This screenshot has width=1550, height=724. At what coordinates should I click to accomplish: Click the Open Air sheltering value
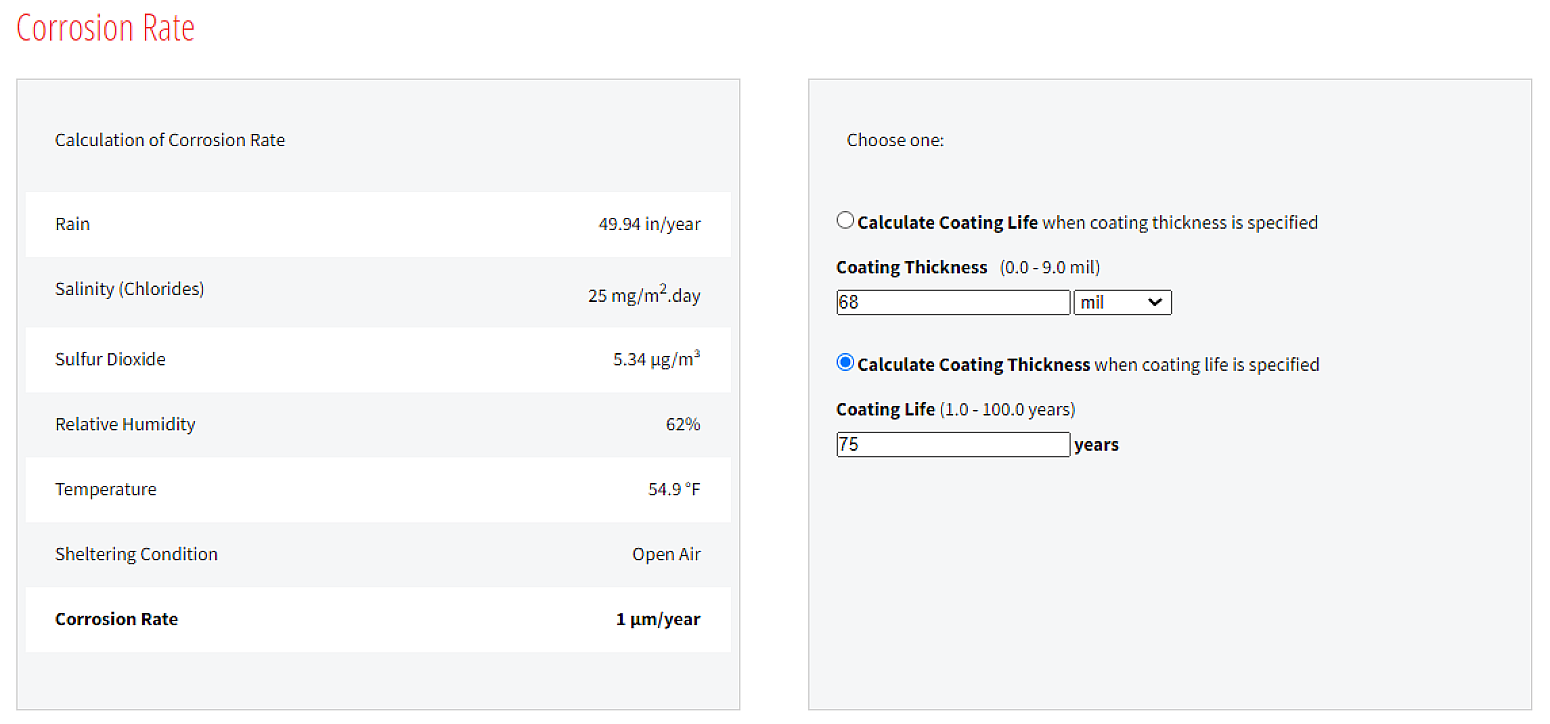tap(666, 554)
